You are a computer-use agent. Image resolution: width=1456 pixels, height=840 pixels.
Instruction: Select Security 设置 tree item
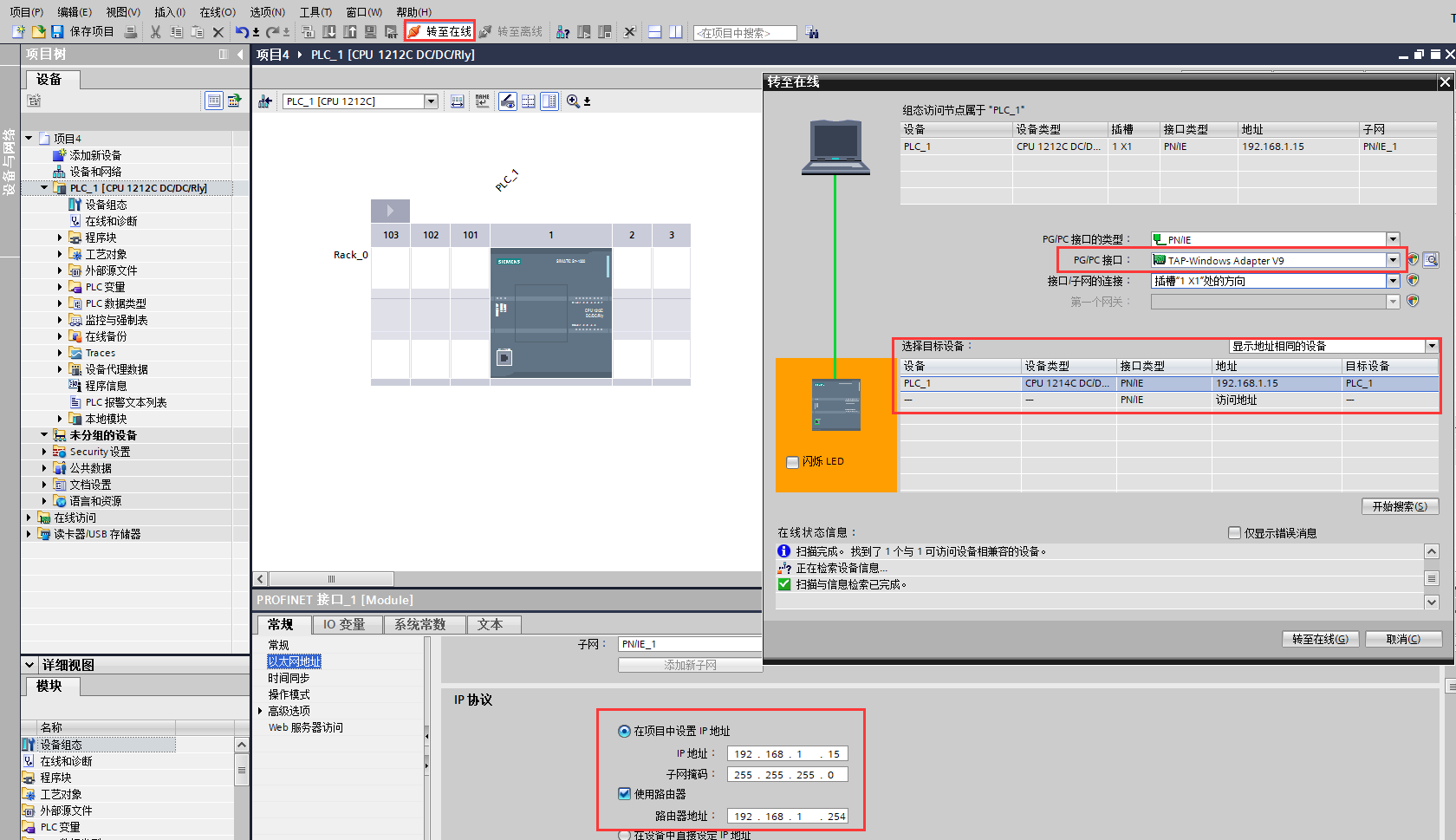pyautogui.click(x=100, y=452)
